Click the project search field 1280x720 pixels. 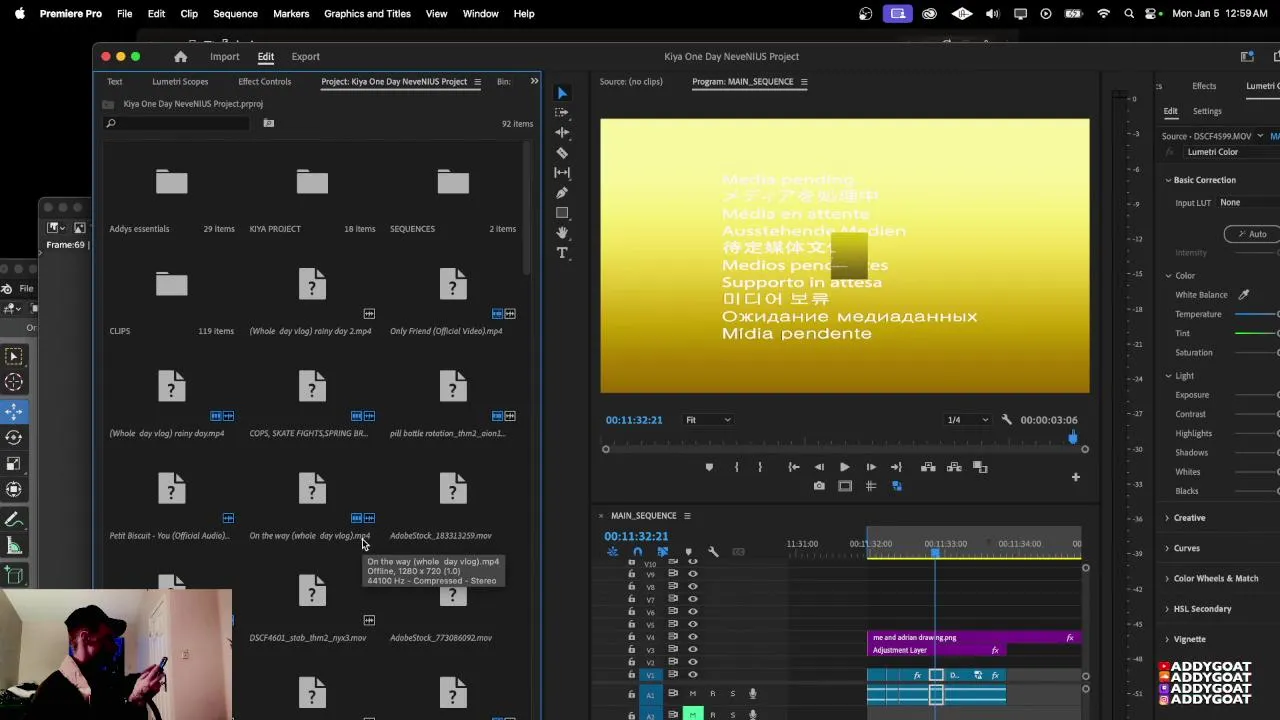177,123
